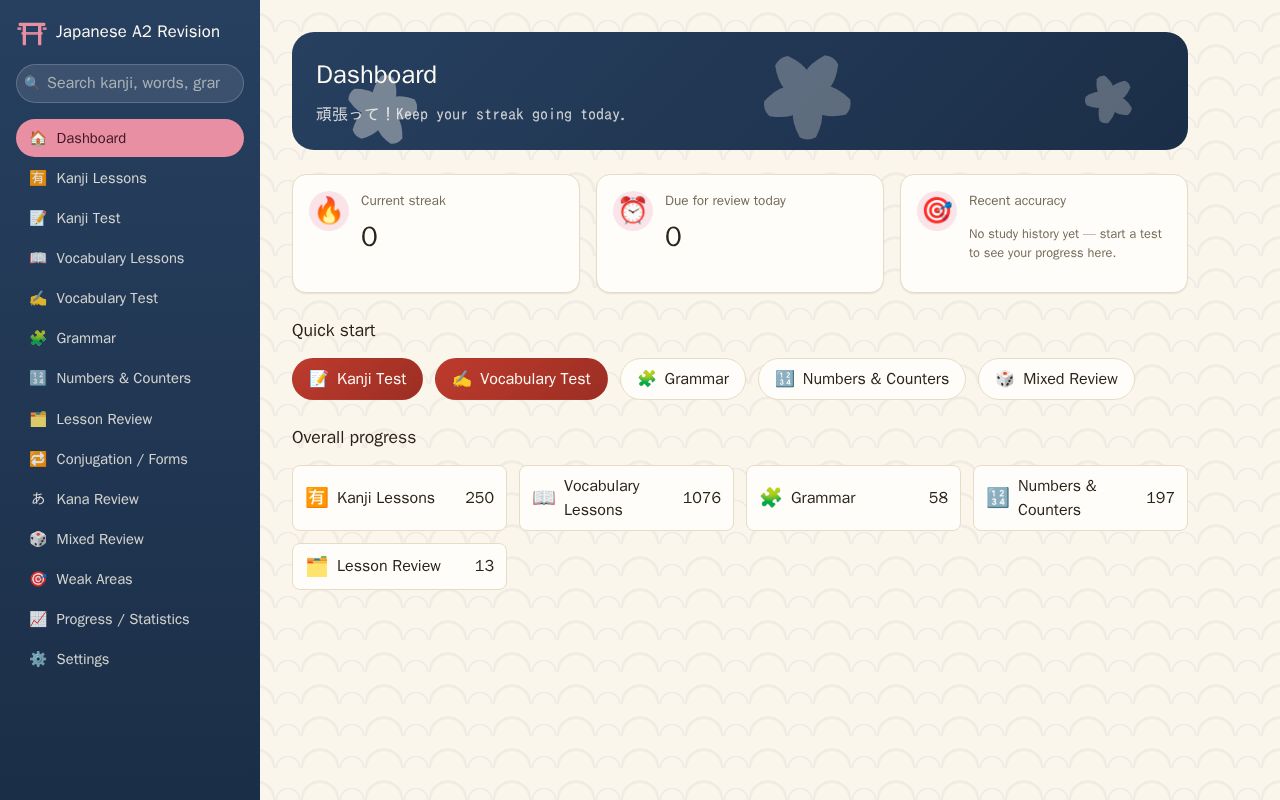This screenshot has width=1280, height=800.
Task: Click the Grammar puzzle icon in sidebar
Action: [38, 338]
